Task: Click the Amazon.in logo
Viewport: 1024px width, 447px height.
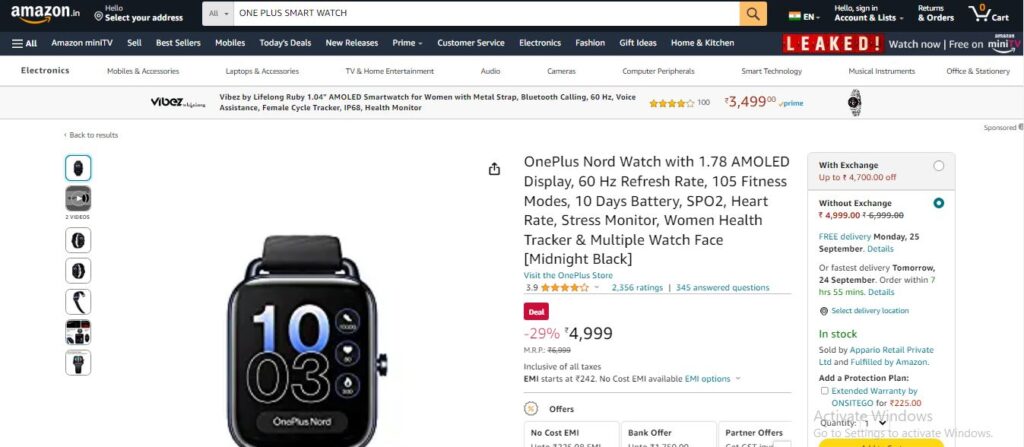Action: pyautogui.click(x=45, y=13)
